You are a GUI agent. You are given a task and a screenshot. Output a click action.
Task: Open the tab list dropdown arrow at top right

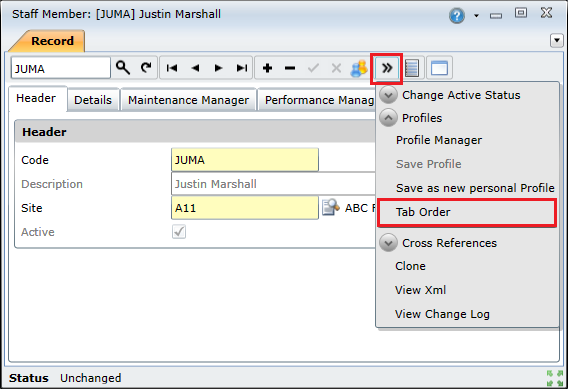coord(557,40)
